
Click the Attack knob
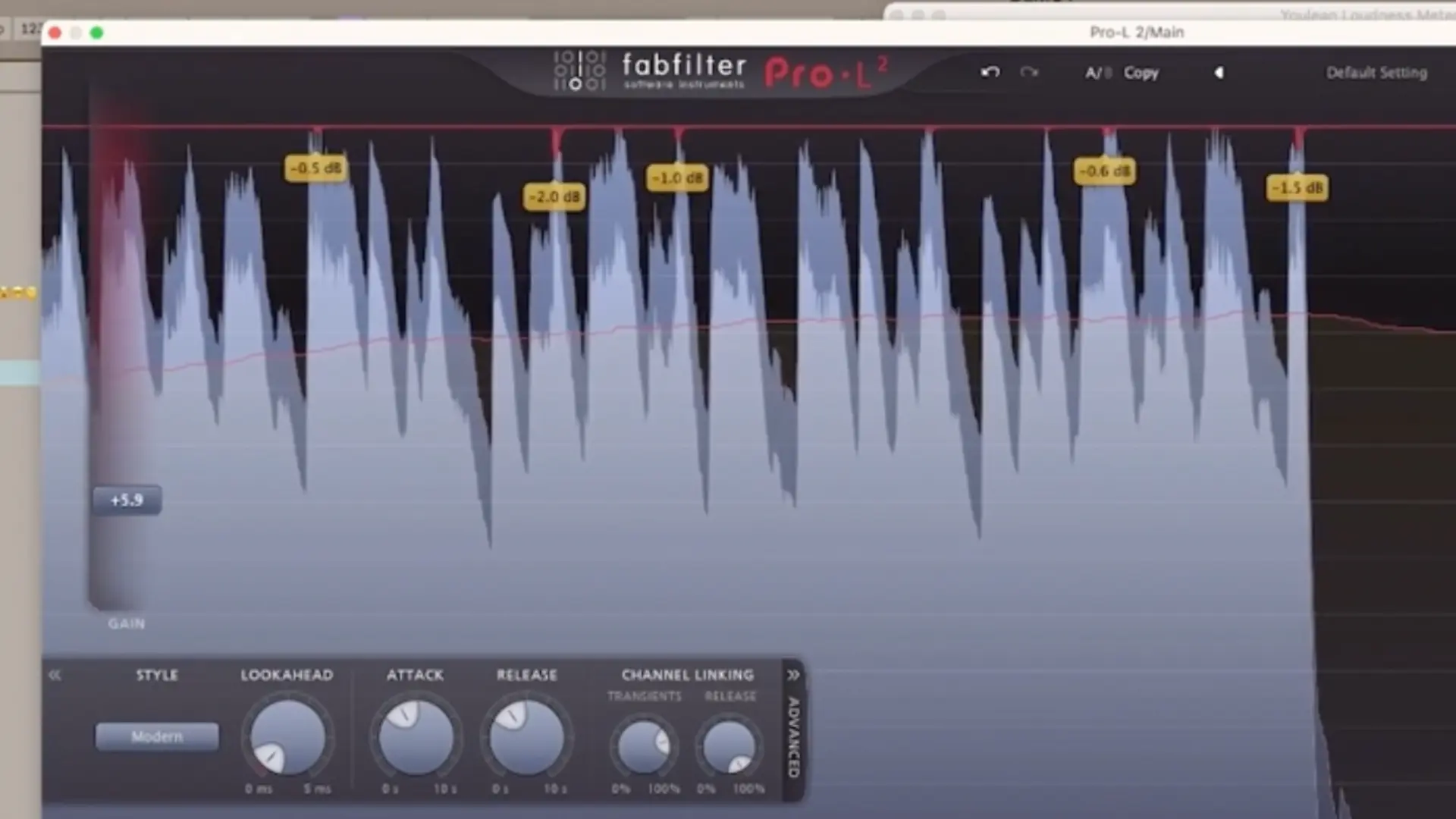tap(416, 738)
